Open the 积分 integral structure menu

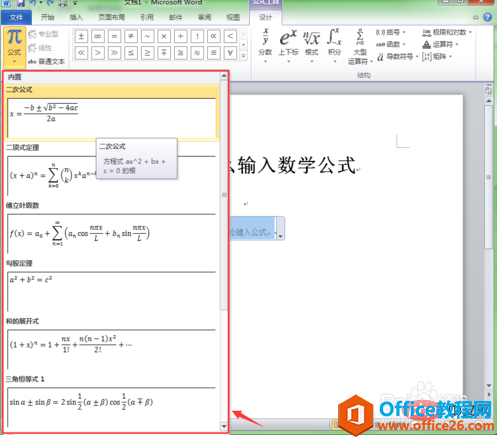click(x=334, y=46)
